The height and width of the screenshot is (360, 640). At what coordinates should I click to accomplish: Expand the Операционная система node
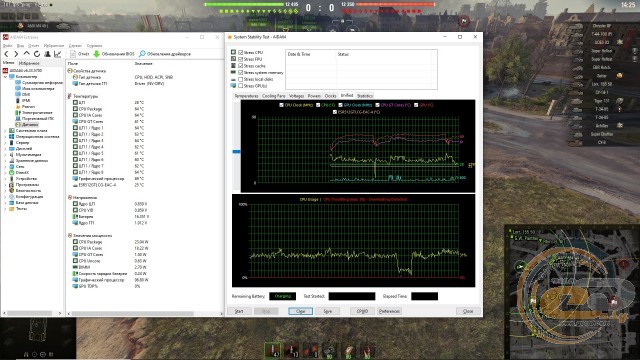point(5,137)
